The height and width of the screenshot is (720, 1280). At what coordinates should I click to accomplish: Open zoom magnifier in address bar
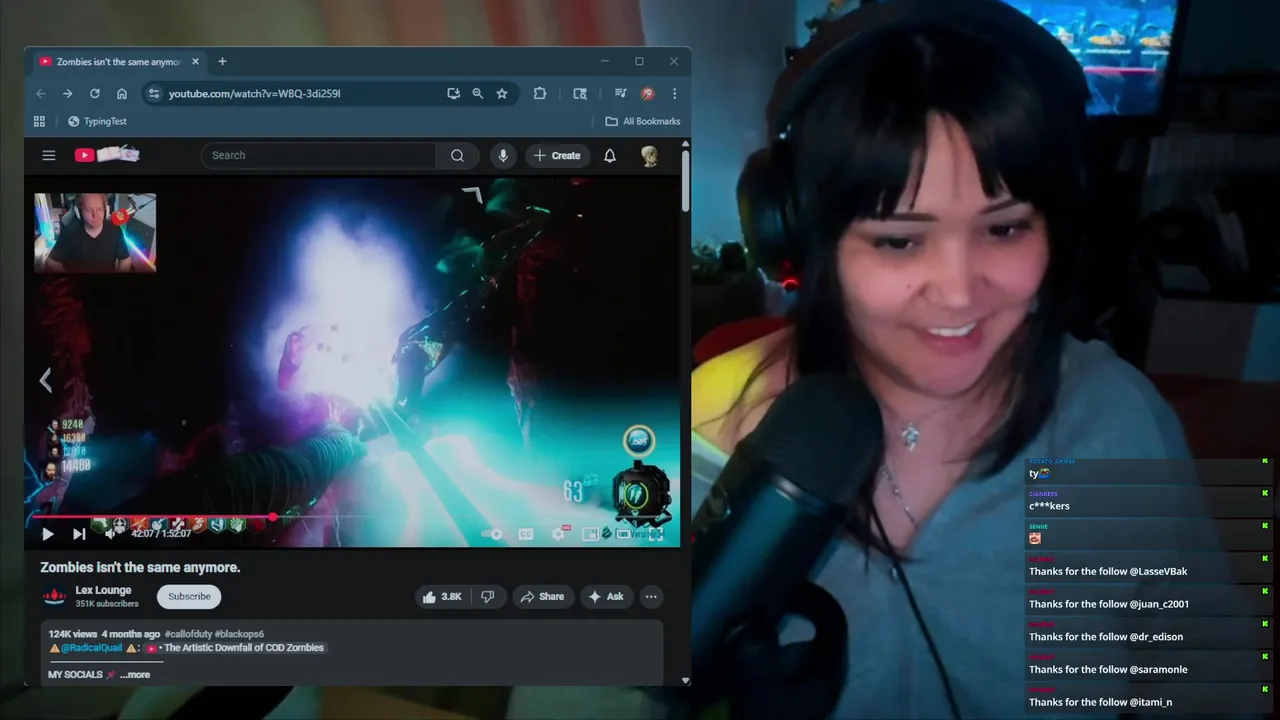[477, 93]
